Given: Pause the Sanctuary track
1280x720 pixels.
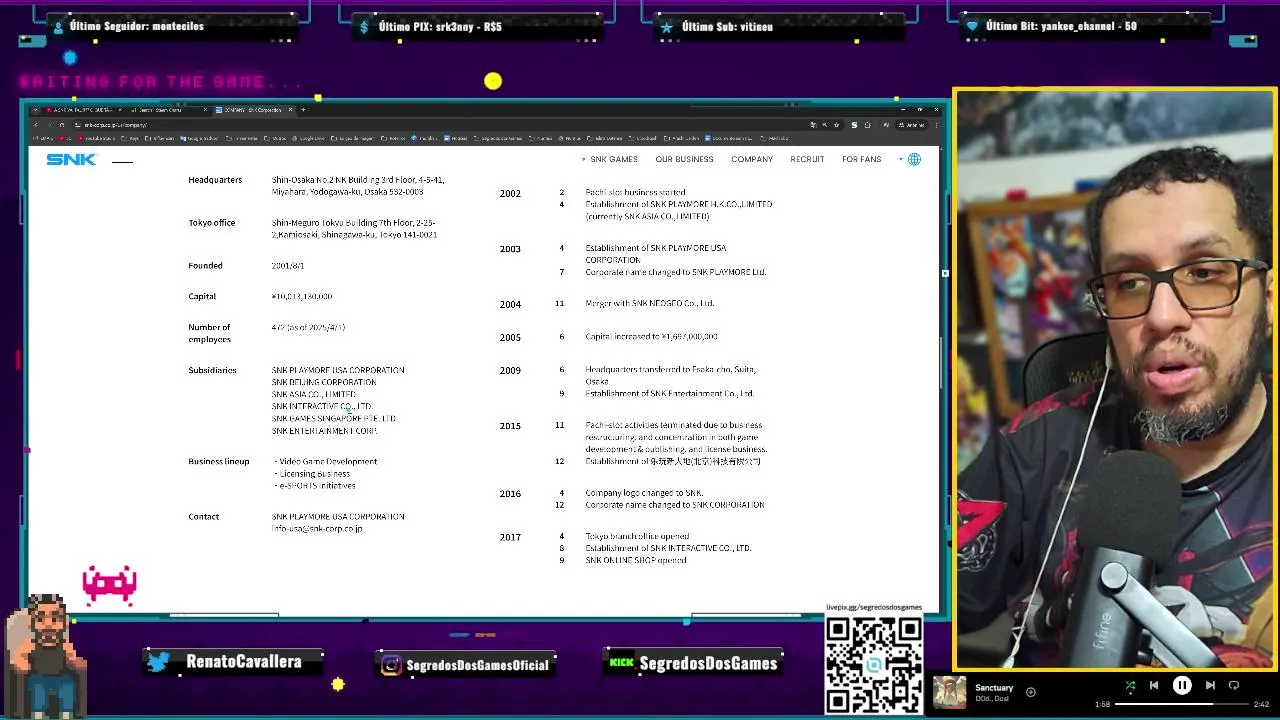Looking at the screenshot, I should coord(1182,685).
